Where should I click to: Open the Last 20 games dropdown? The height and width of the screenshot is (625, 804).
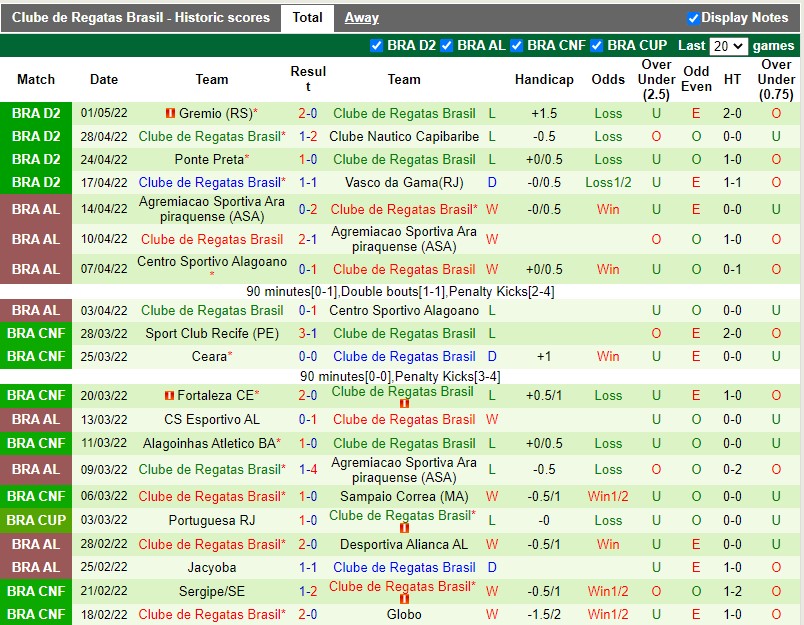point(728,46)
